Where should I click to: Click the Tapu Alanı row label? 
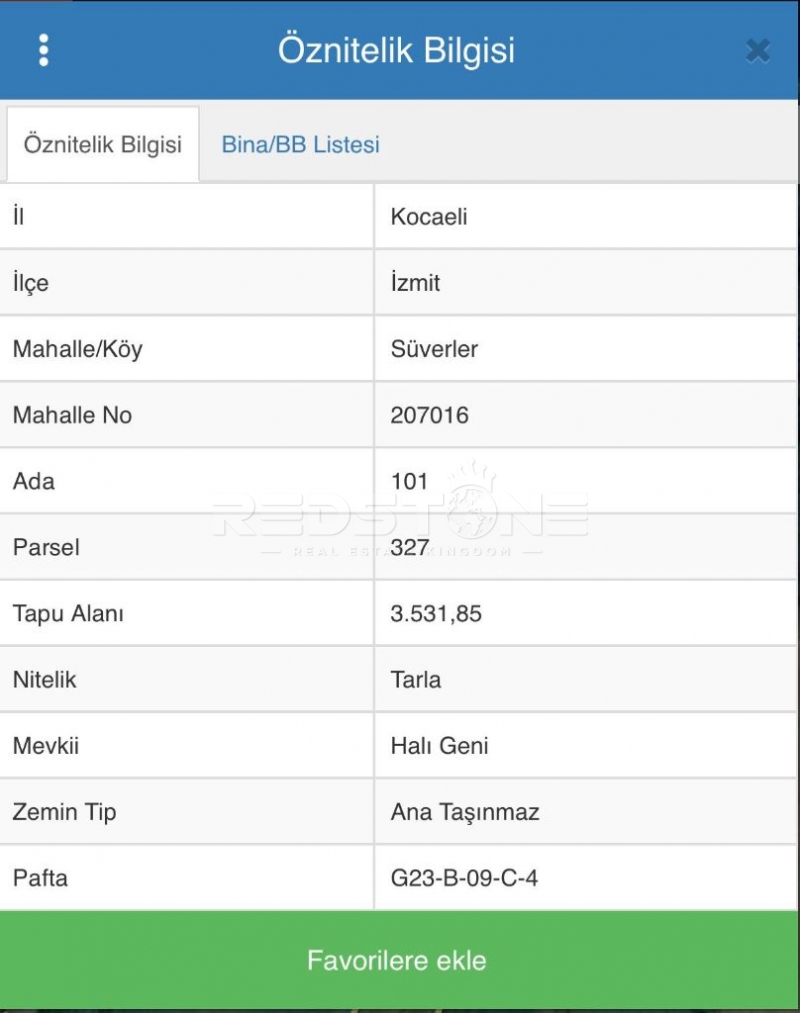(68, 613)
